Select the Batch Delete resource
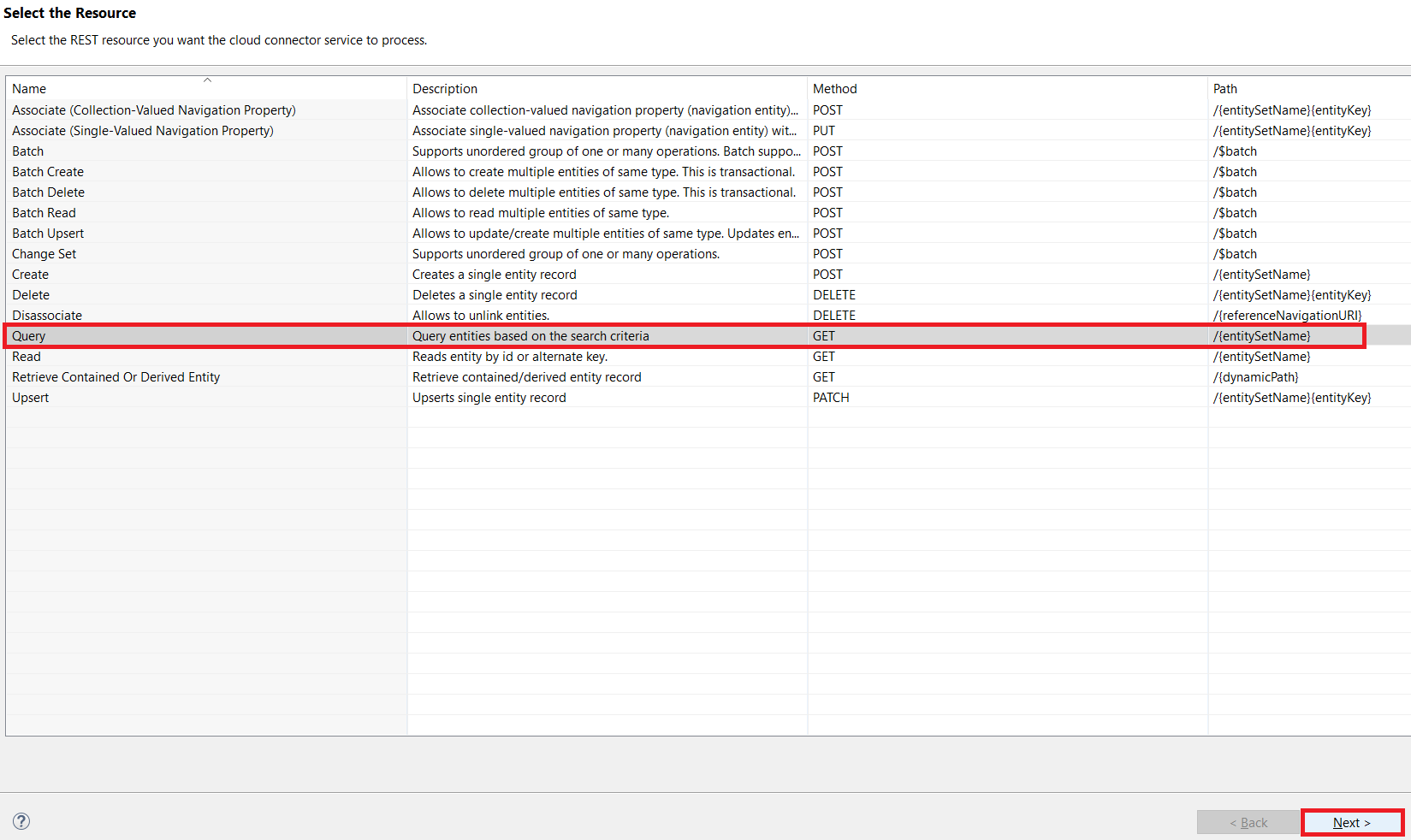The image size is (1411, 840). pos(49,192)
